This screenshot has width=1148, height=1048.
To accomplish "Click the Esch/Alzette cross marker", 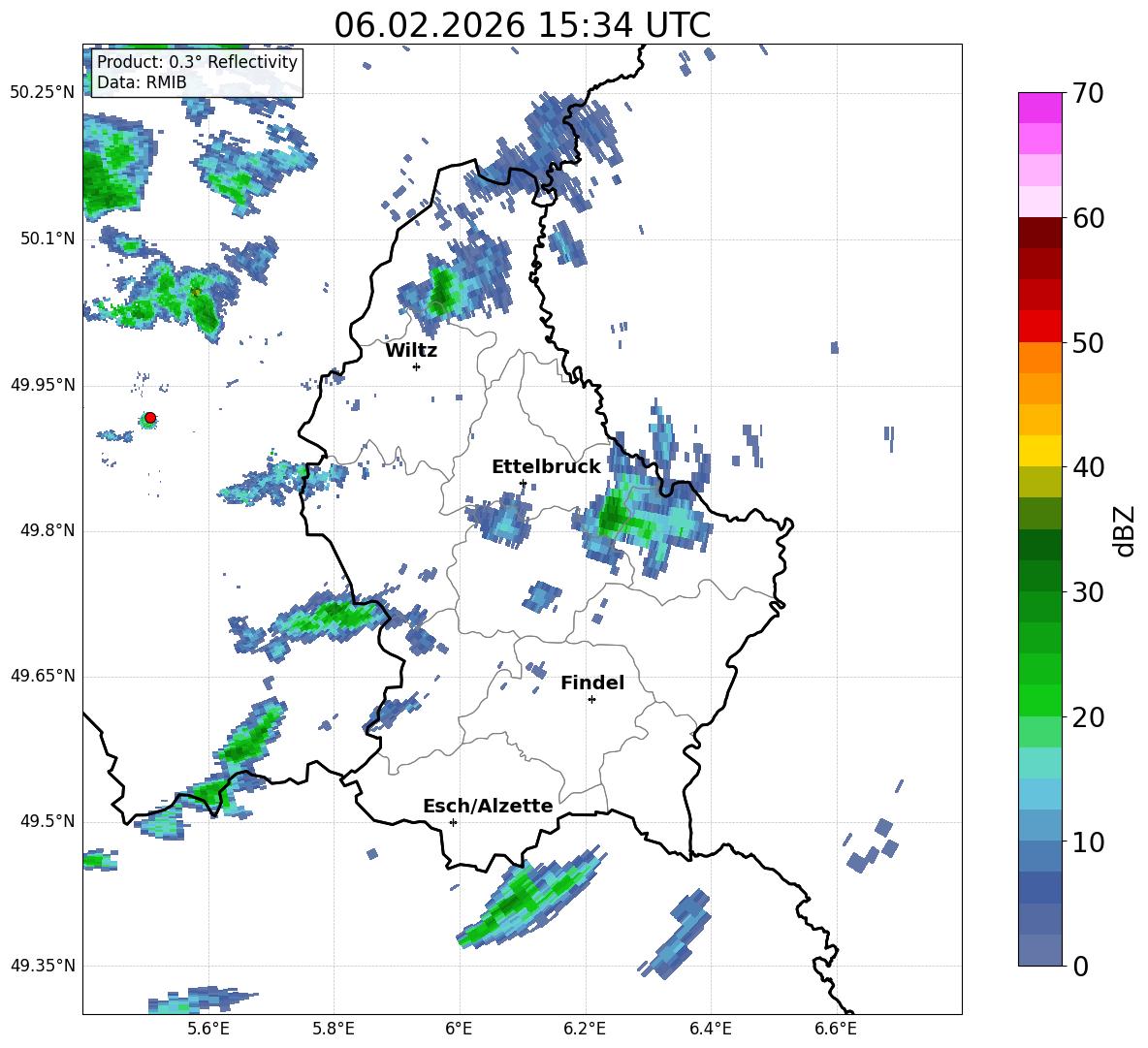I will (453, 822).
